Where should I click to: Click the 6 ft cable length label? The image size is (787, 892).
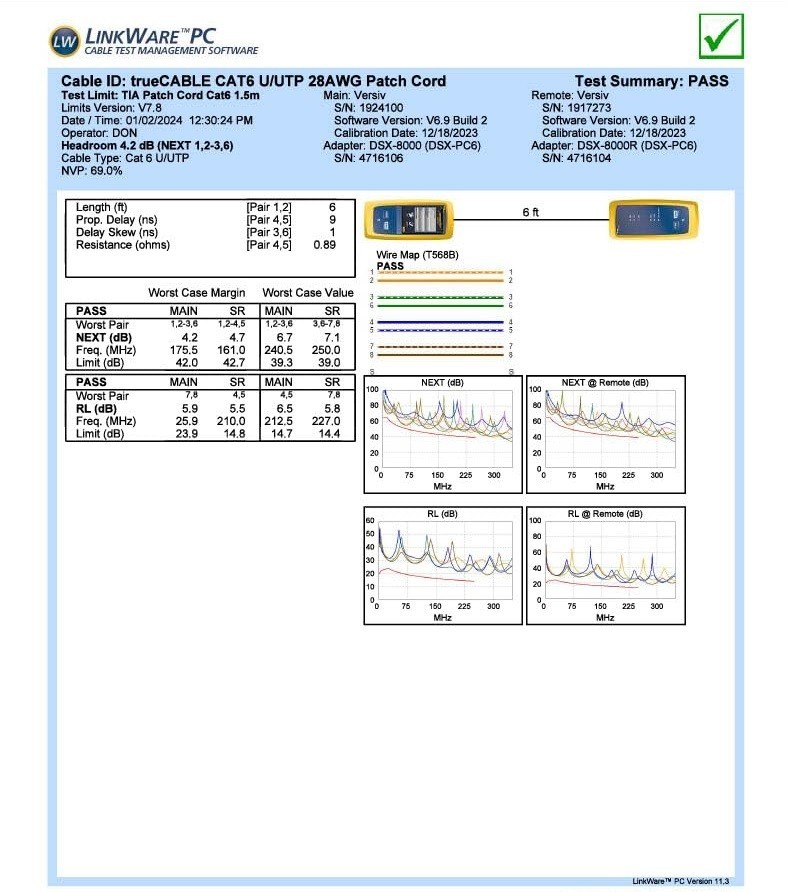[532, 213]
